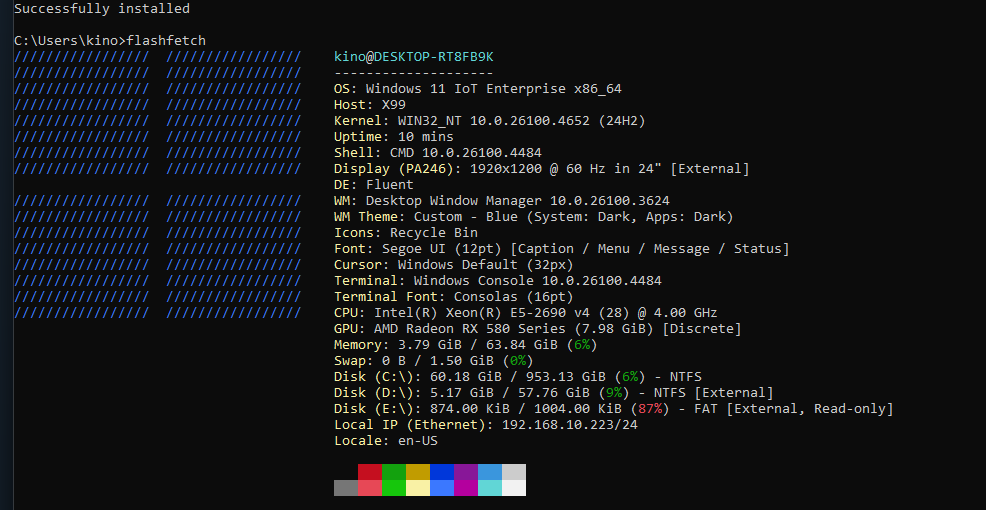Select the Uptime: 10 mins line
The height and width of the screenshot is (510, 986).
[394, 136]
